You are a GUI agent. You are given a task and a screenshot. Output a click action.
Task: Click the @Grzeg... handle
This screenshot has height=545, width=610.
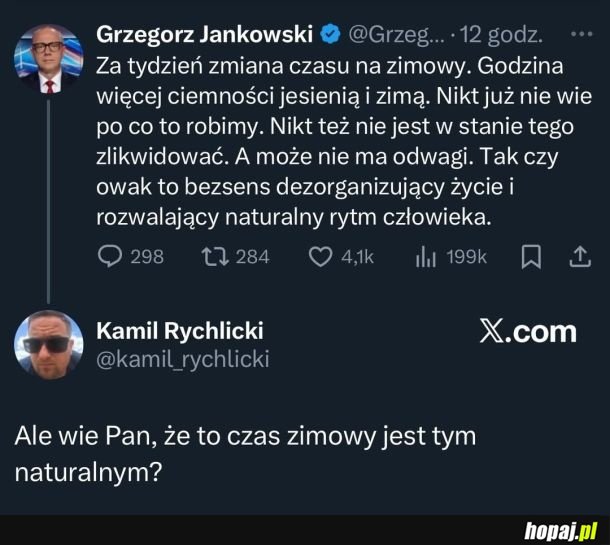[x=396, y=35]
